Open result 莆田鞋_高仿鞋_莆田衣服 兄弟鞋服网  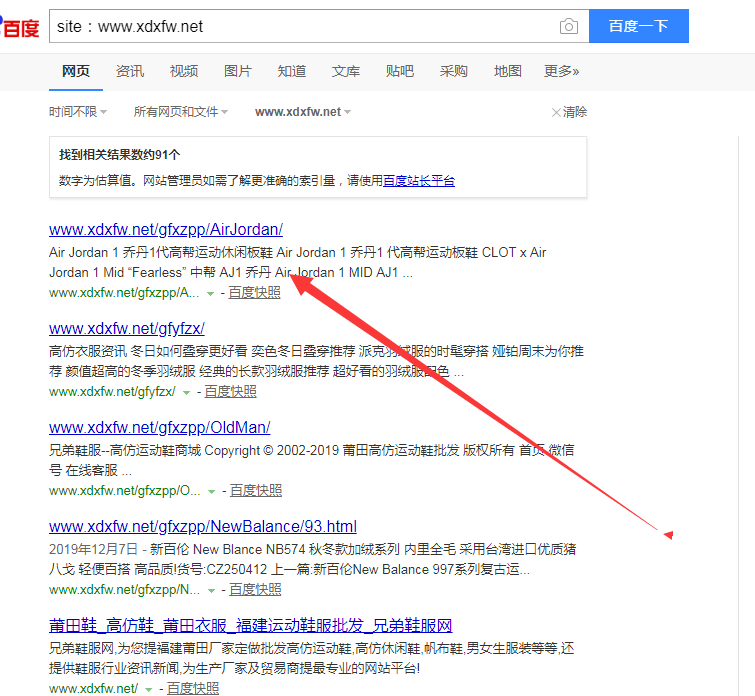click(250, 626)
